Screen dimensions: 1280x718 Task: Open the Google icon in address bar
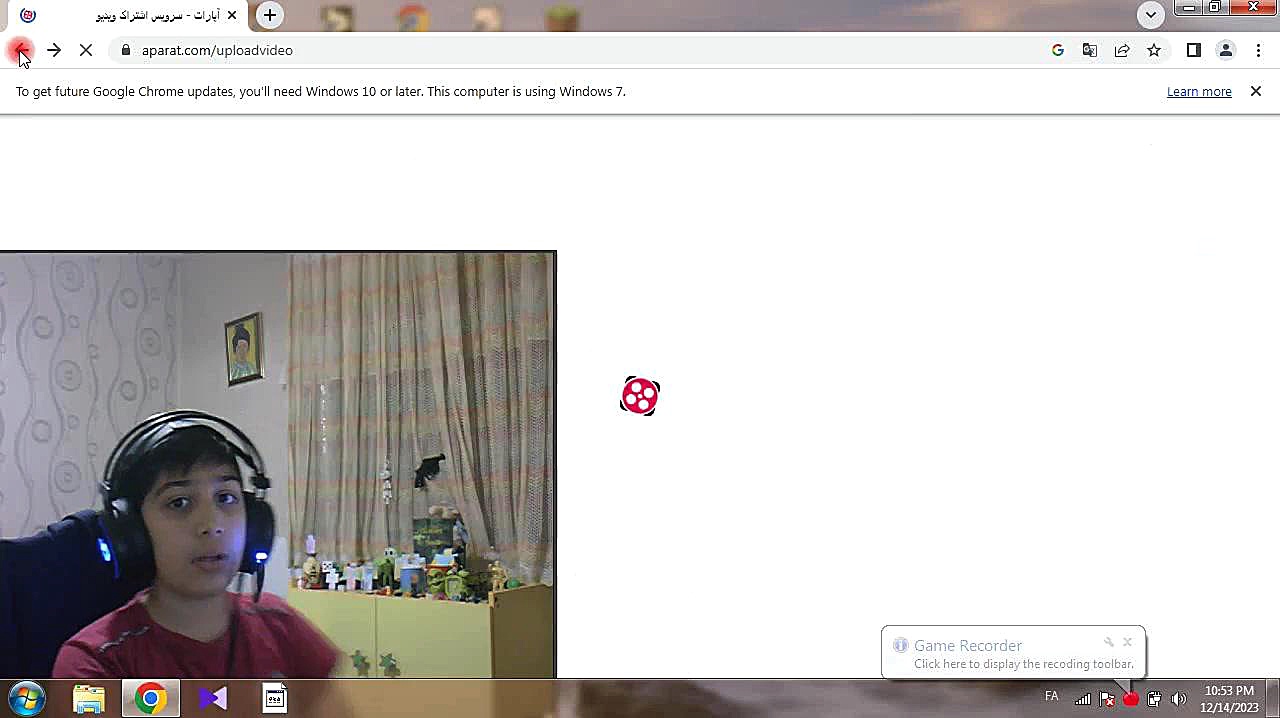[x=1058, y=50]
